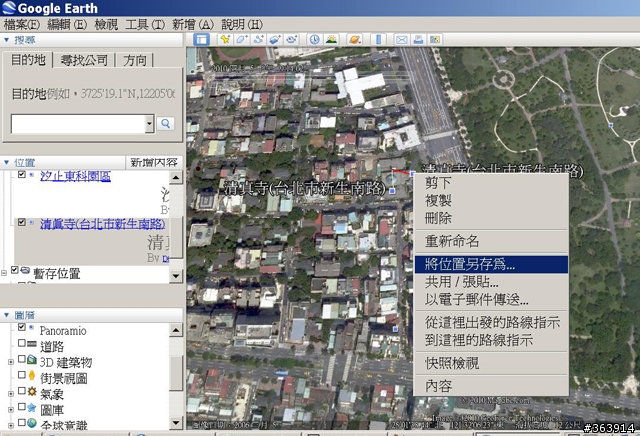
Task: Open the search box history dropdown
Action: 149,124
